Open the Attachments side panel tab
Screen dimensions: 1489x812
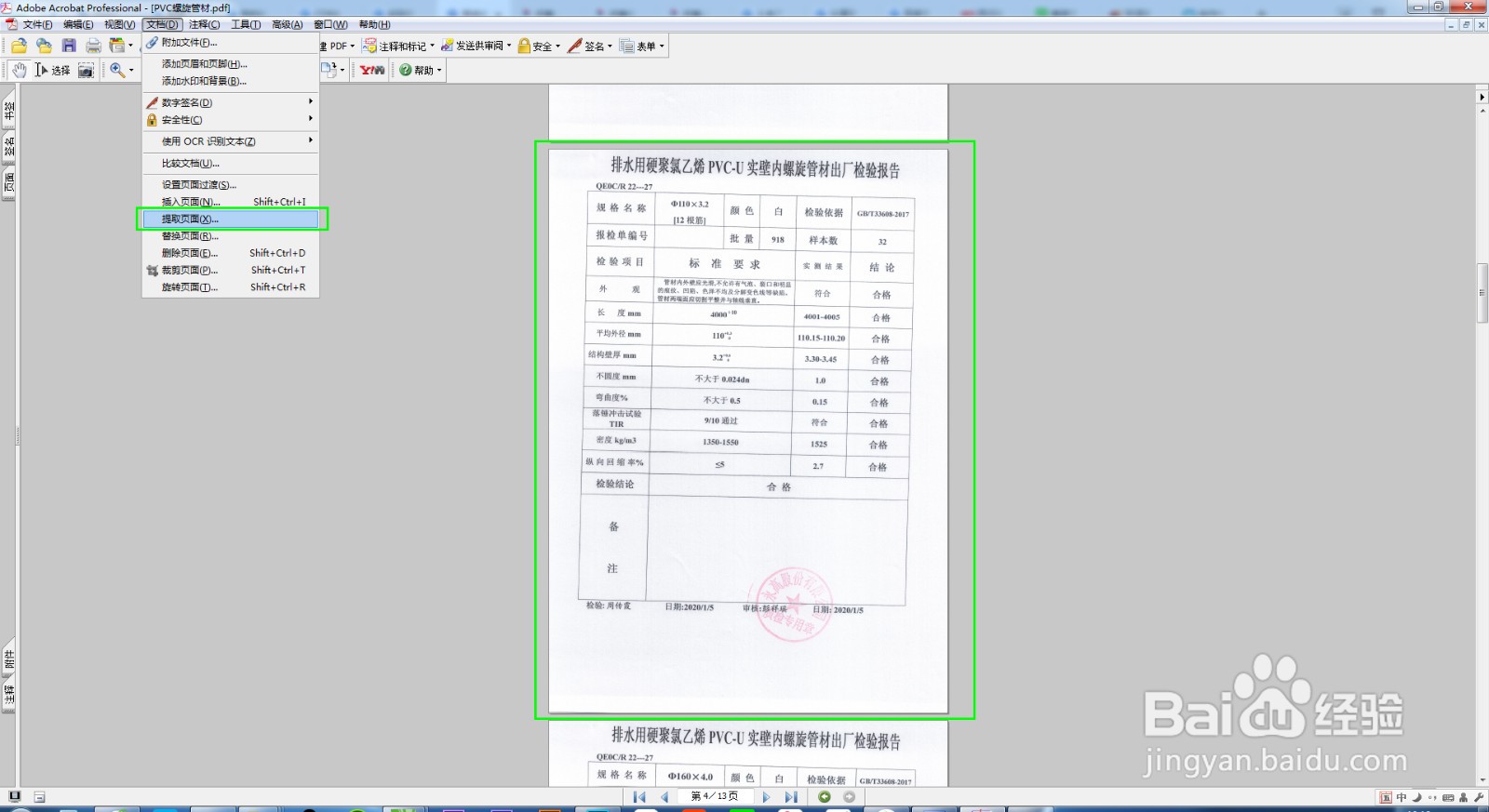[x=8, y=659]
